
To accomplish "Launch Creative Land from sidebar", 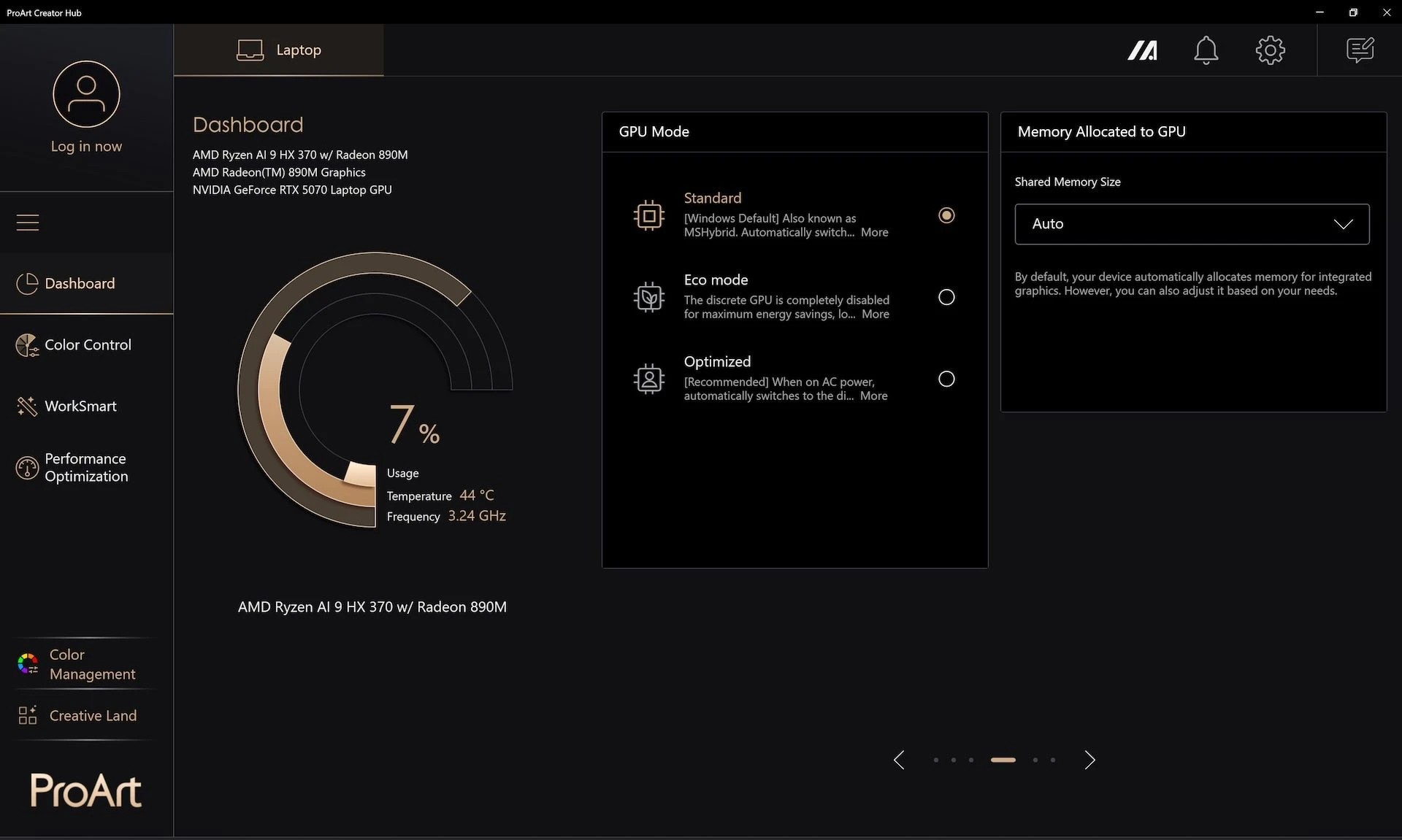I will [x=92, y=715].
